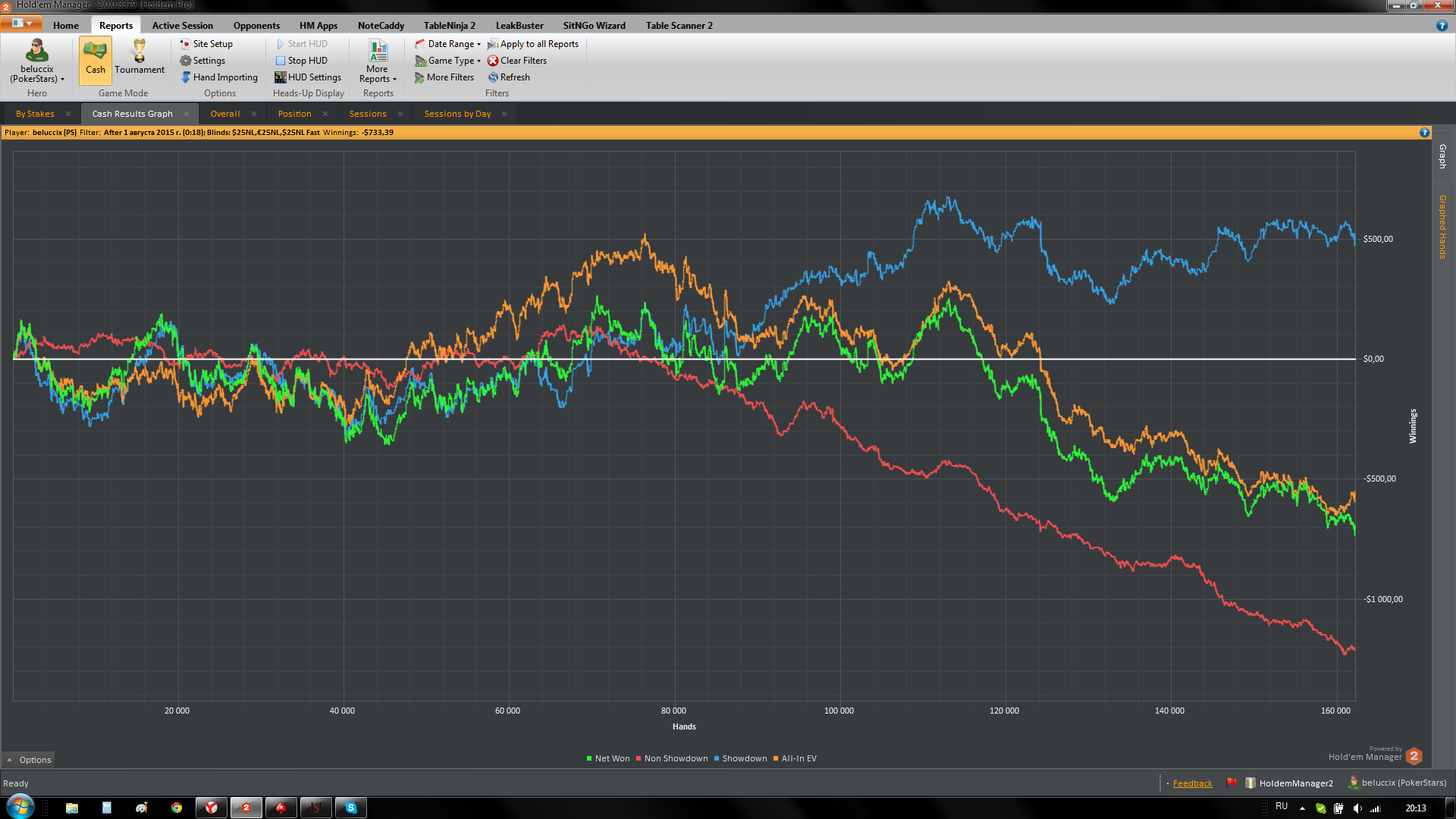Open Skype from the taskbar
The height and width of the screenshot is (819, 1456).
point(351,808)
